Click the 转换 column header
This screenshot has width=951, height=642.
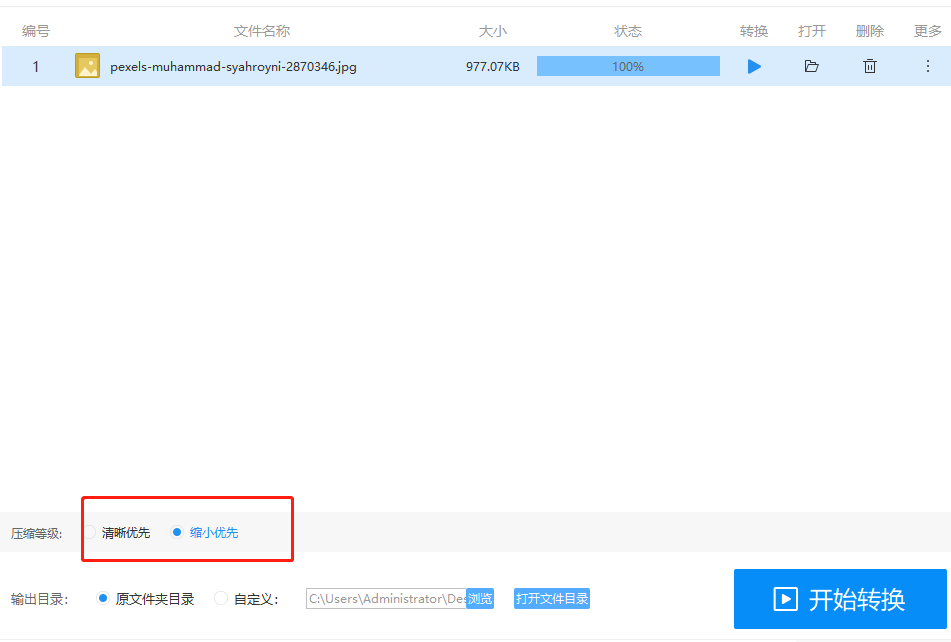pyautogui.click(x=754, y=31)
